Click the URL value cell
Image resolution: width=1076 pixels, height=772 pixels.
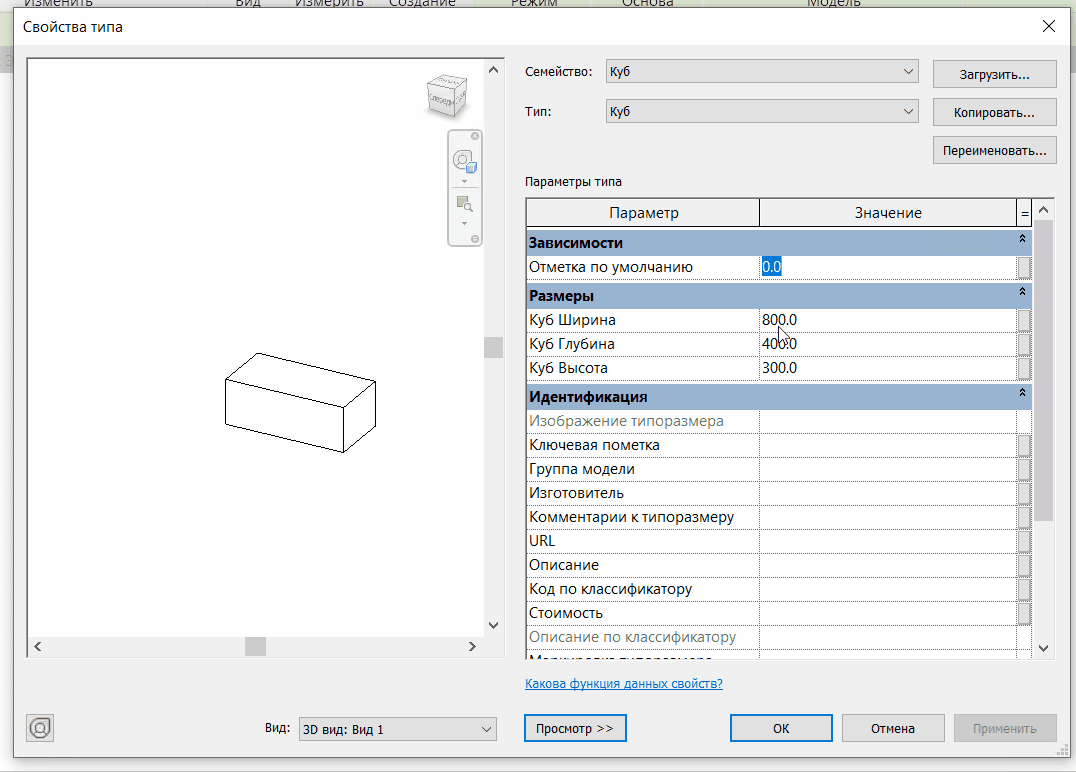point(887,541)
